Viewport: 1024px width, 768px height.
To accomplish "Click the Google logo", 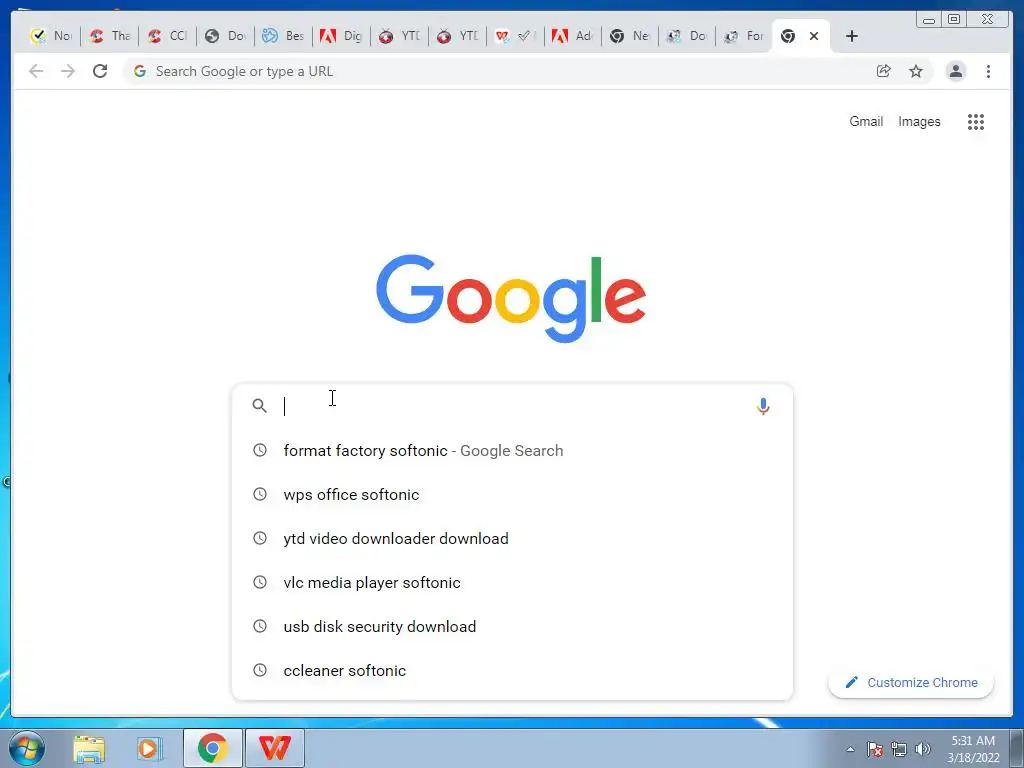I will pyautogui.click(x=511, y=298).
